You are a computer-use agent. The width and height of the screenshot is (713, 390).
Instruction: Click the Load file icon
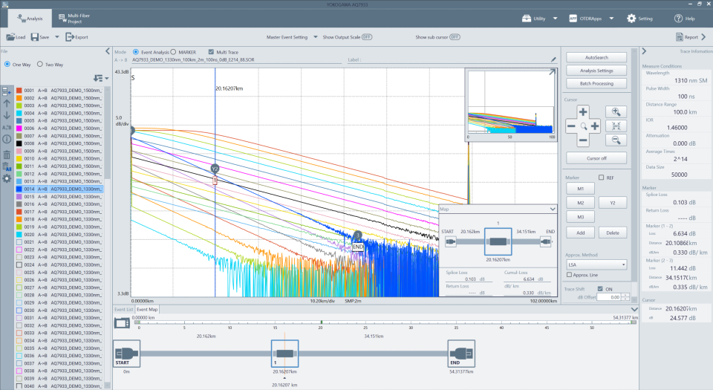click(11, 37)
